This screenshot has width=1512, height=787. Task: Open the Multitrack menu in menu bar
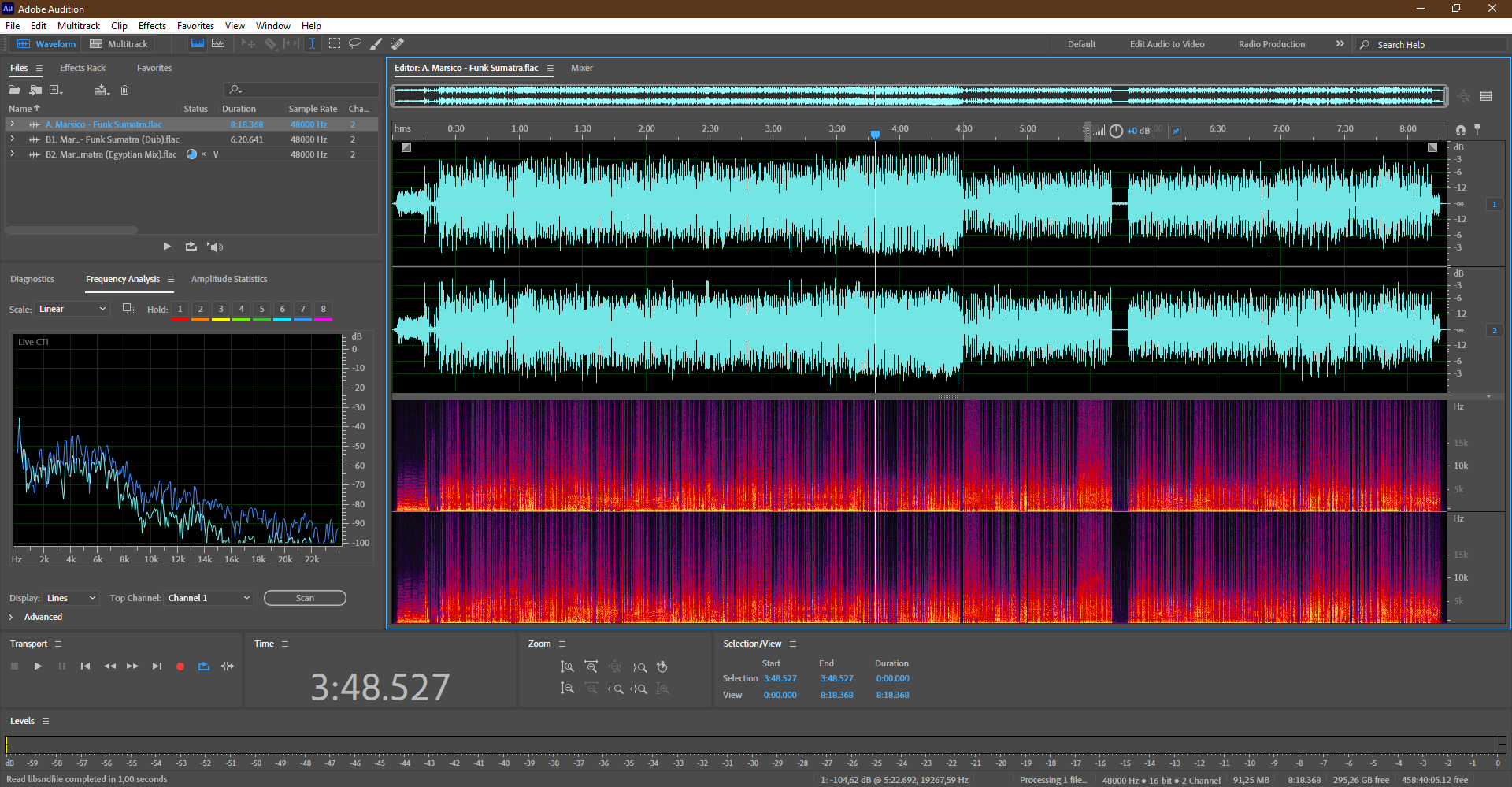point(79,26)
